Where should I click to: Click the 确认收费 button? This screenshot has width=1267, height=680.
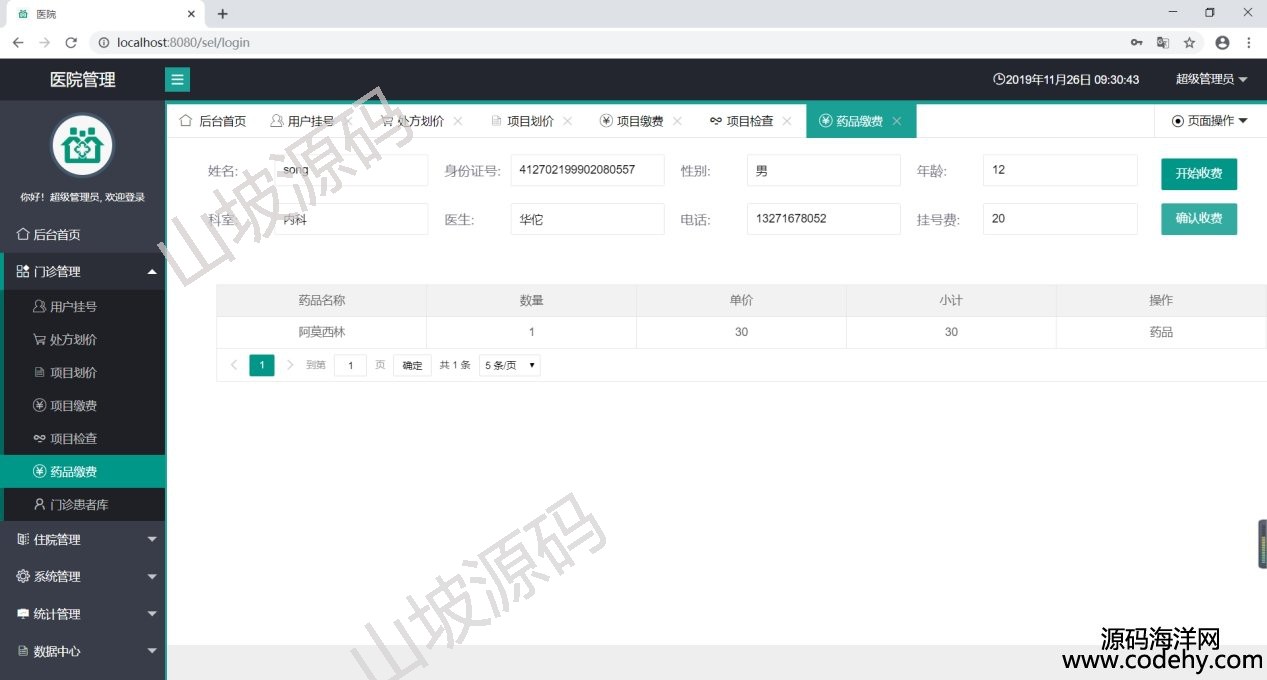[x=1199, y=218]
